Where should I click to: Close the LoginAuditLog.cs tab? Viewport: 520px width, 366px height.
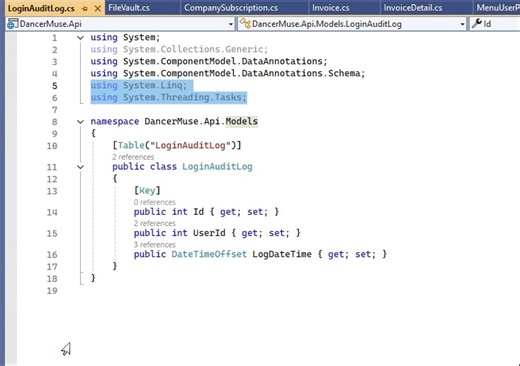98,8
